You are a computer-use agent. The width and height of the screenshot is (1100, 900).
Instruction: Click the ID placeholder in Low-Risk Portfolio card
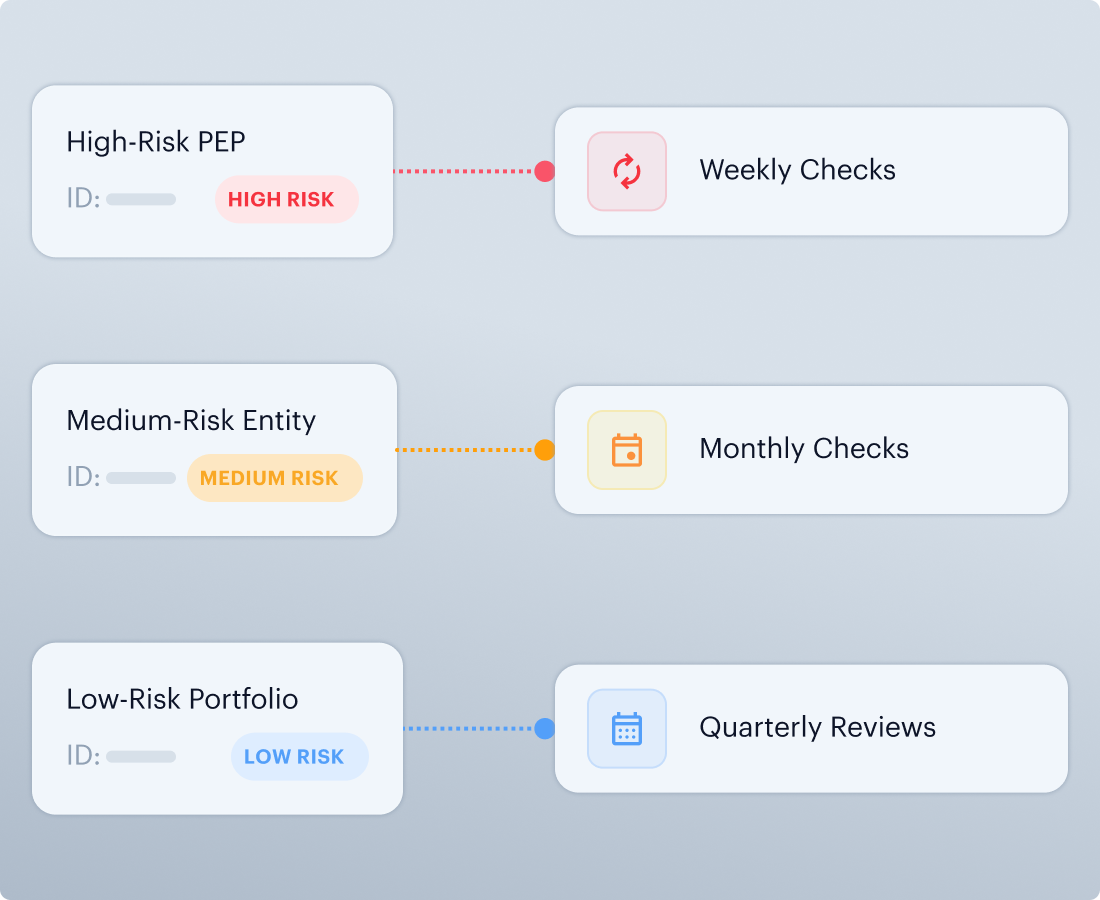[x=141, y=756]
